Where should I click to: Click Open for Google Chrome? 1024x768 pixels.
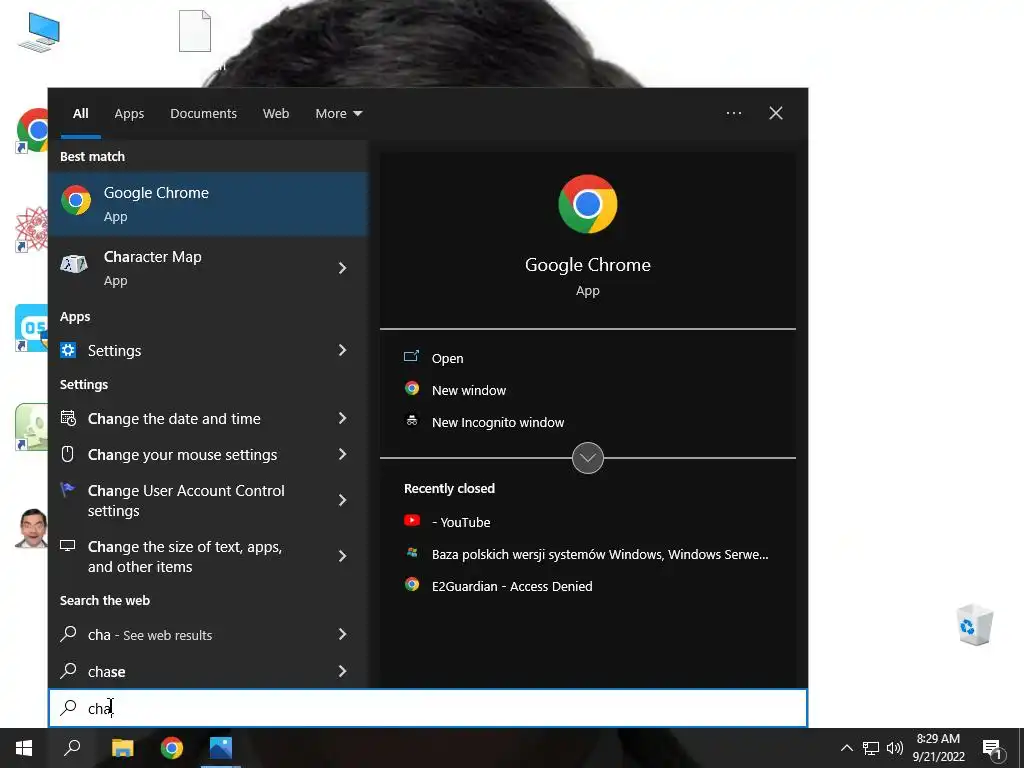tap(447, 359)
